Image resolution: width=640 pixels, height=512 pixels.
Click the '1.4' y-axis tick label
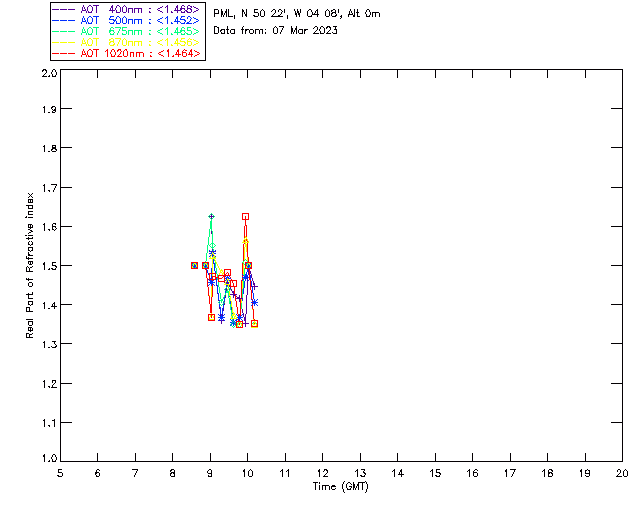pyautogui.click(x=49, y=305)
